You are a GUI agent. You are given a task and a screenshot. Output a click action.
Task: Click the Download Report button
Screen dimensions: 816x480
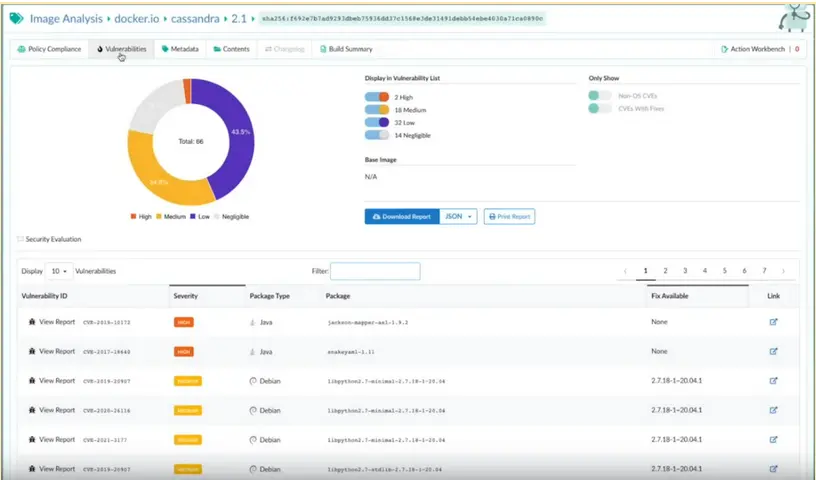401,216
